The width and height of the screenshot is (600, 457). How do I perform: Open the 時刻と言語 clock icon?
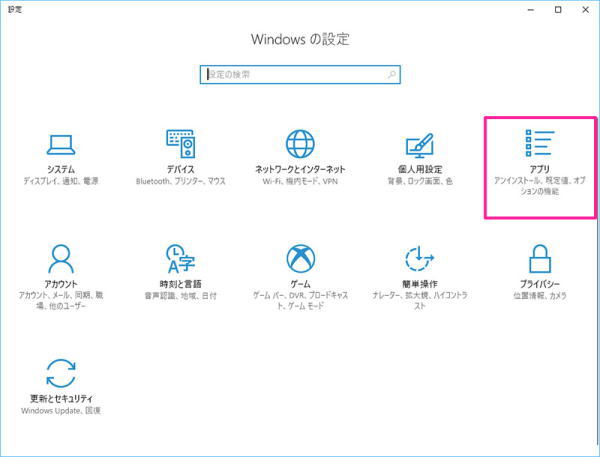click(181, 258)
